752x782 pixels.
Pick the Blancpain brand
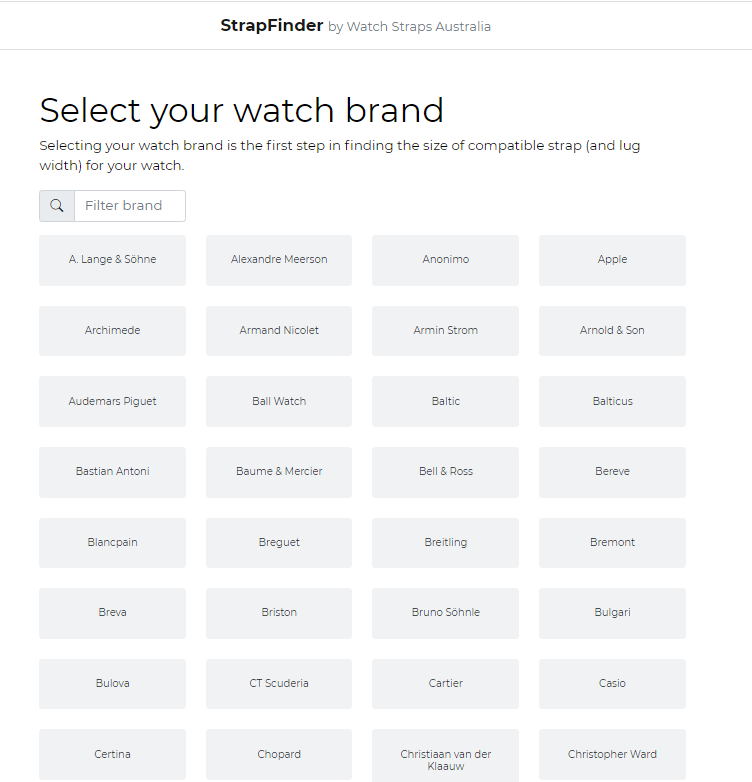point(112,542)
